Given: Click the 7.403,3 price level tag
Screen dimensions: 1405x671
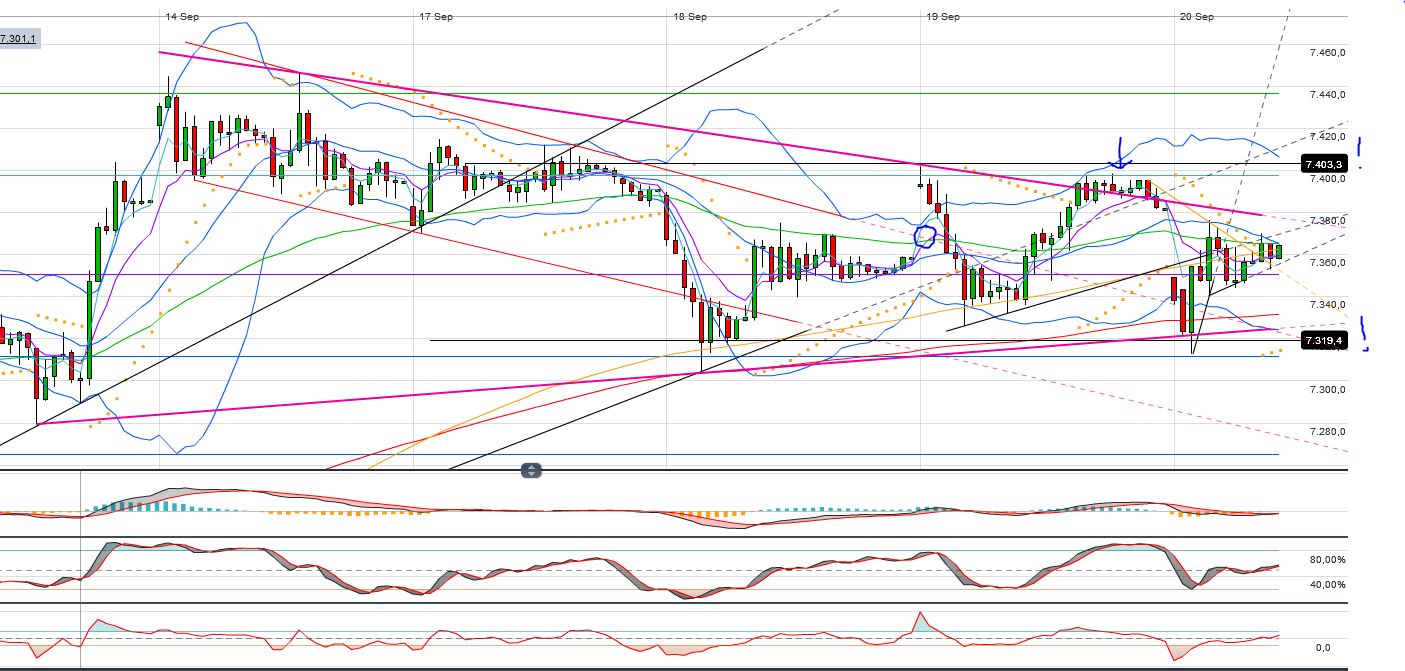Looking at the screenshot, I should pos(1326,163).
